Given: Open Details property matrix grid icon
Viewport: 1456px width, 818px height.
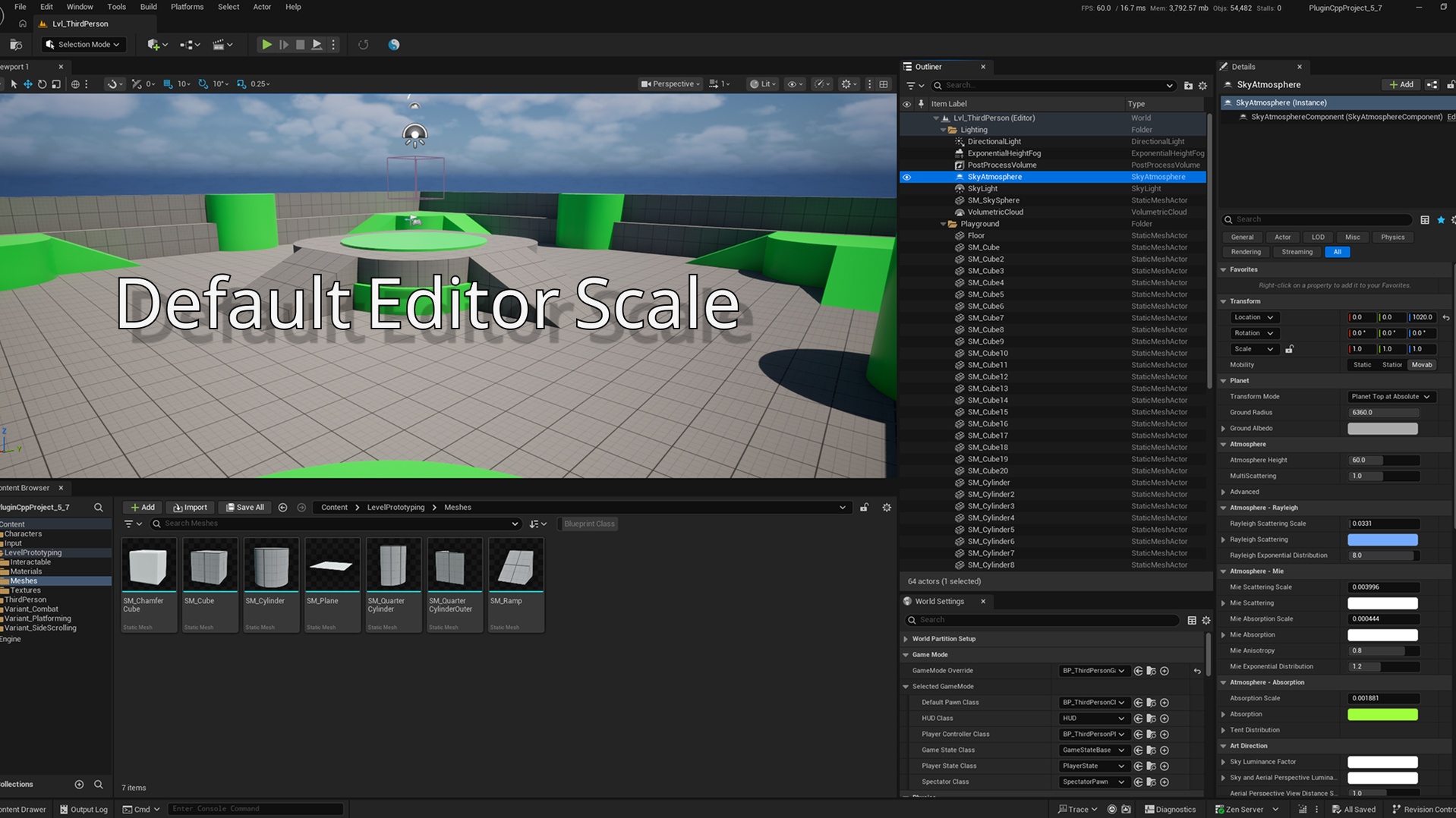Looking at the screenshot, I should pyautogui.click(x=1425, y=220).
